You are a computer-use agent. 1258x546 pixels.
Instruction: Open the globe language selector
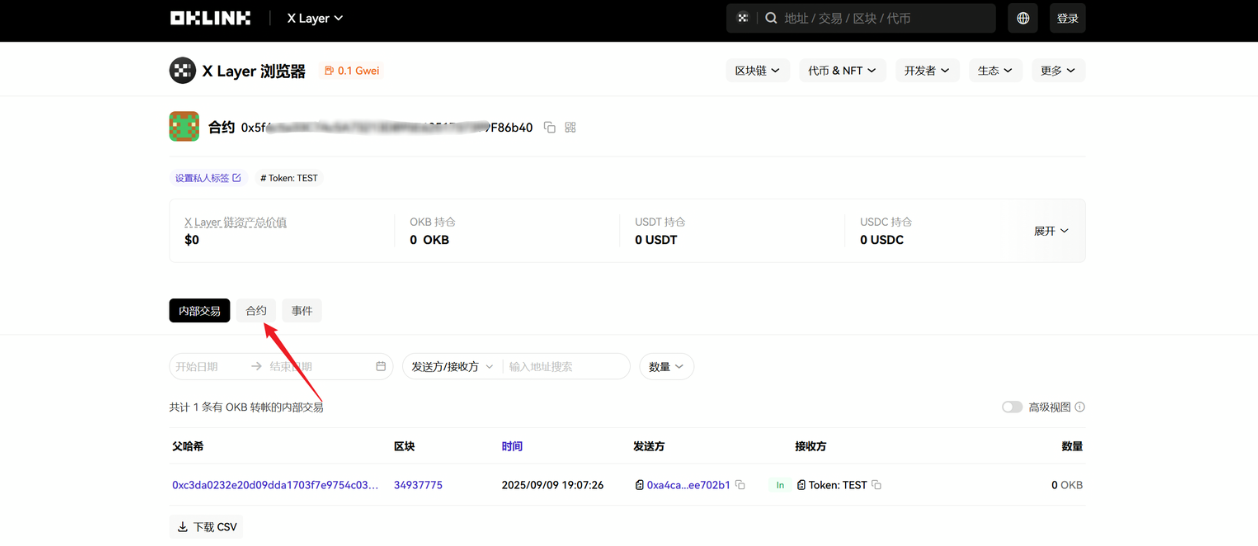coord(1023,18)
